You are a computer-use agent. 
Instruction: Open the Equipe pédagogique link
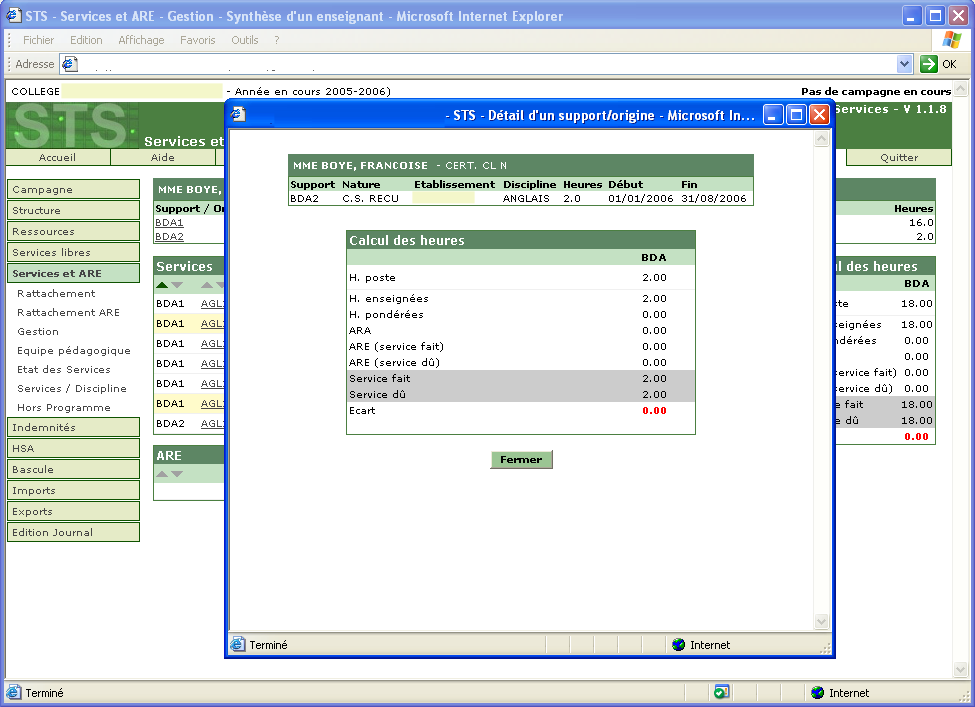pos(74,351)
